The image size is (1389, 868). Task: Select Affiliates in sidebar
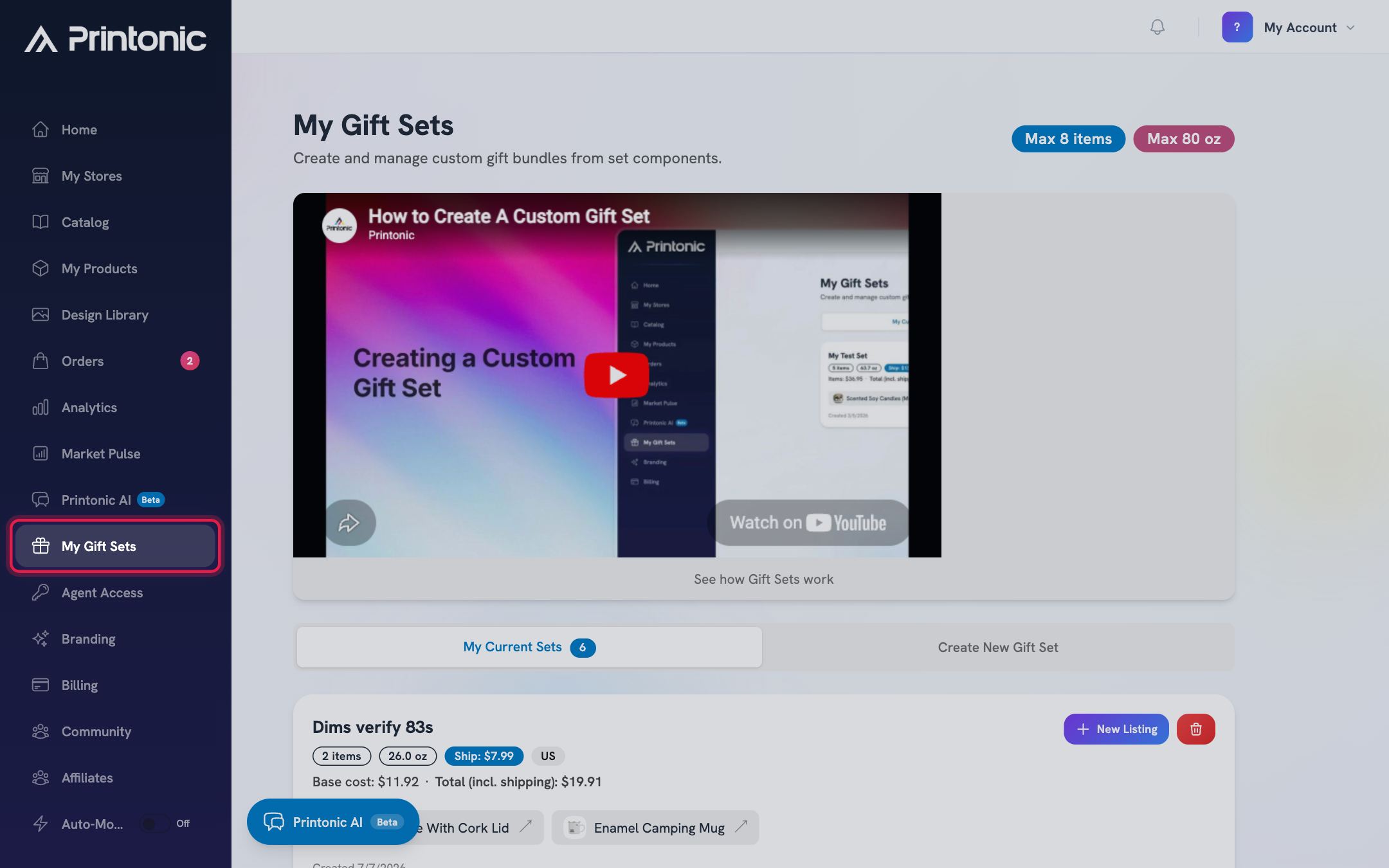tap(115, 777)
